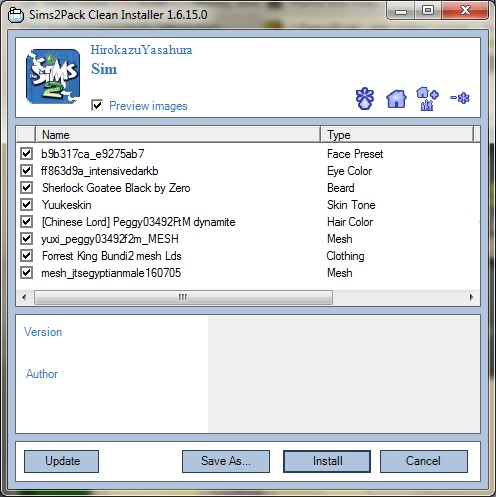This screenshot has width=496, height=497.
Task: Select the Forrest King Bundi2 mesh Lds row
Action: coord(112,256)
